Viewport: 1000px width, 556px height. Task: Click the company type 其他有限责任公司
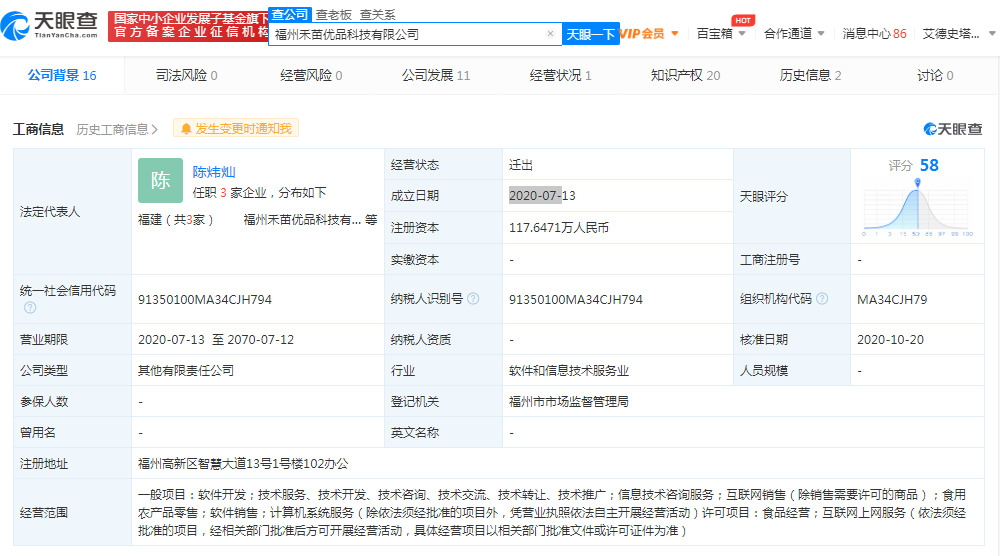pos(186,370)
